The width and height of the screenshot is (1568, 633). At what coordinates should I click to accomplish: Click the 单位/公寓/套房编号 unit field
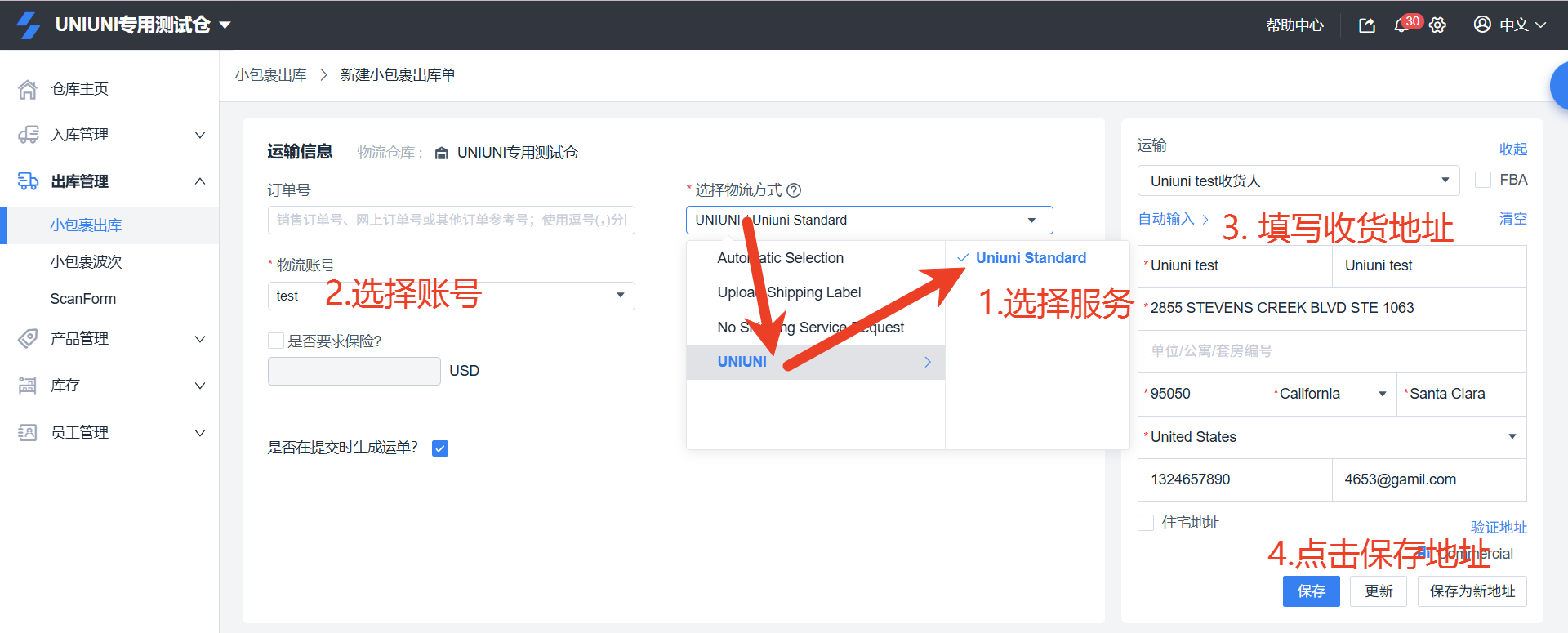(x=1332, y=351)
